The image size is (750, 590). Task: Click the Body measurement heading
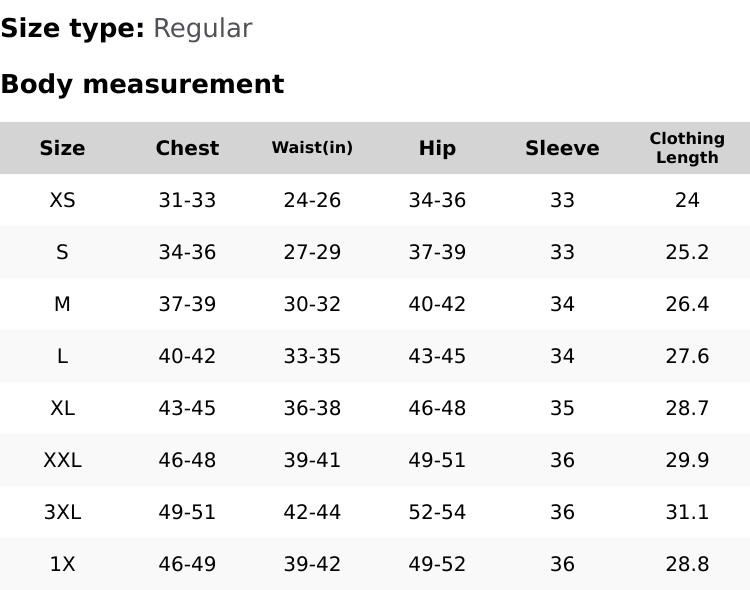pyautogui.click(x=142, y=84)
